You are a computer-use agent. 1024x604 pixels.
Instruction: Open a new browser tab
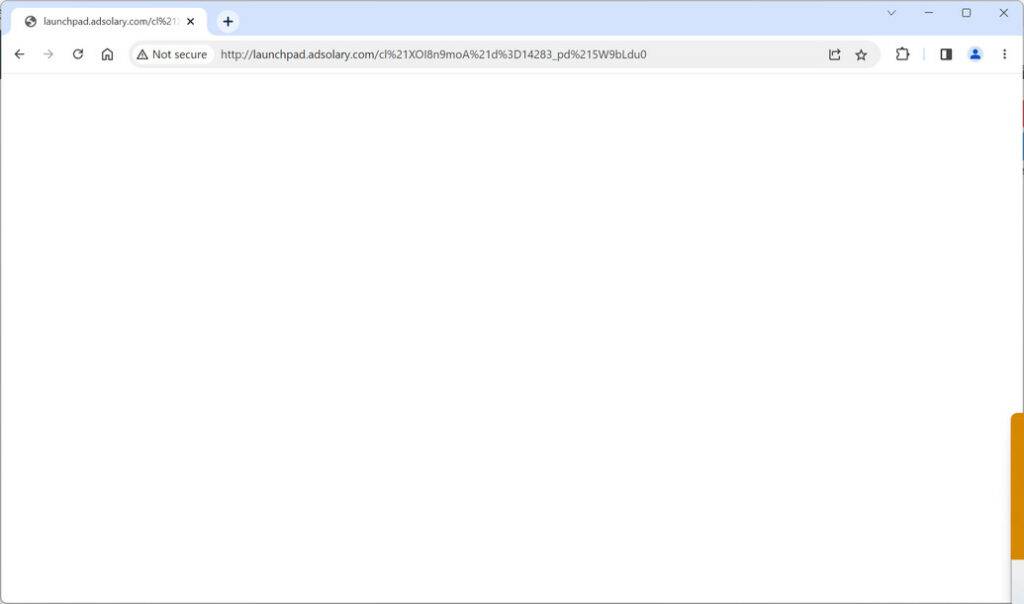coord(227,21)
